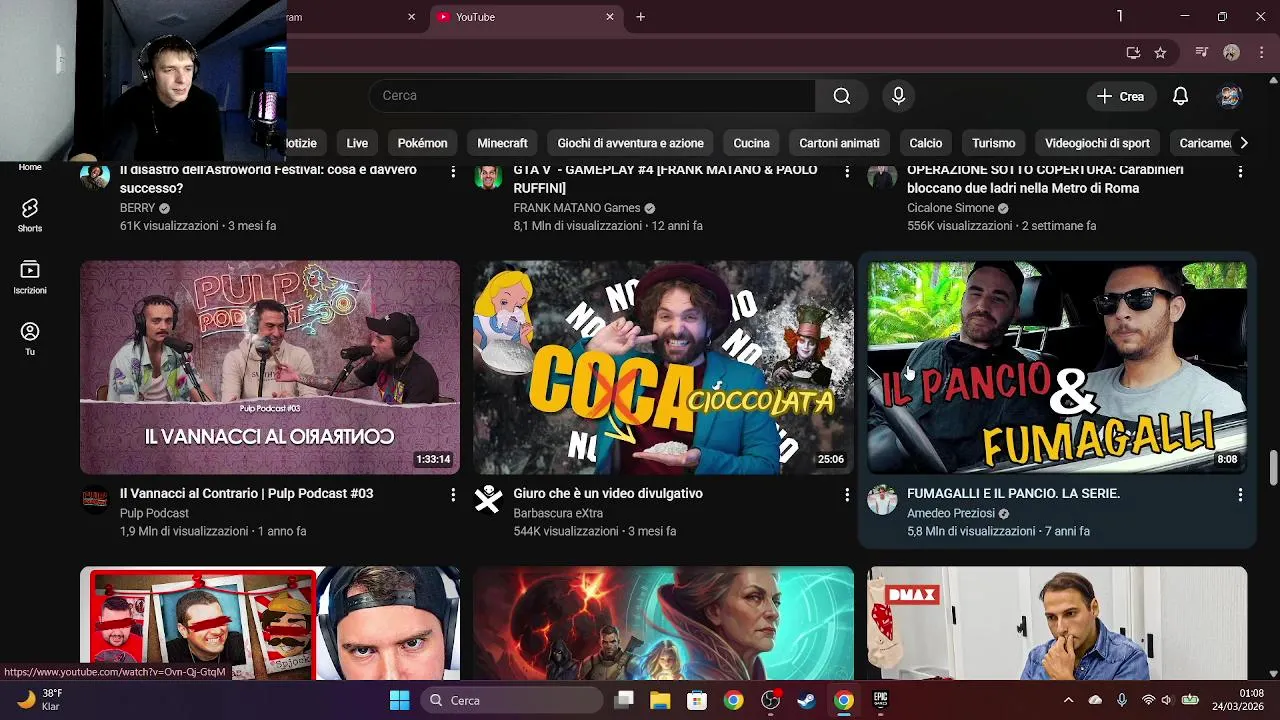Image resolution: width=1280 pixels, height=720 pixels.
Task: Open the notifications bell
Action: pos(1181,96)
